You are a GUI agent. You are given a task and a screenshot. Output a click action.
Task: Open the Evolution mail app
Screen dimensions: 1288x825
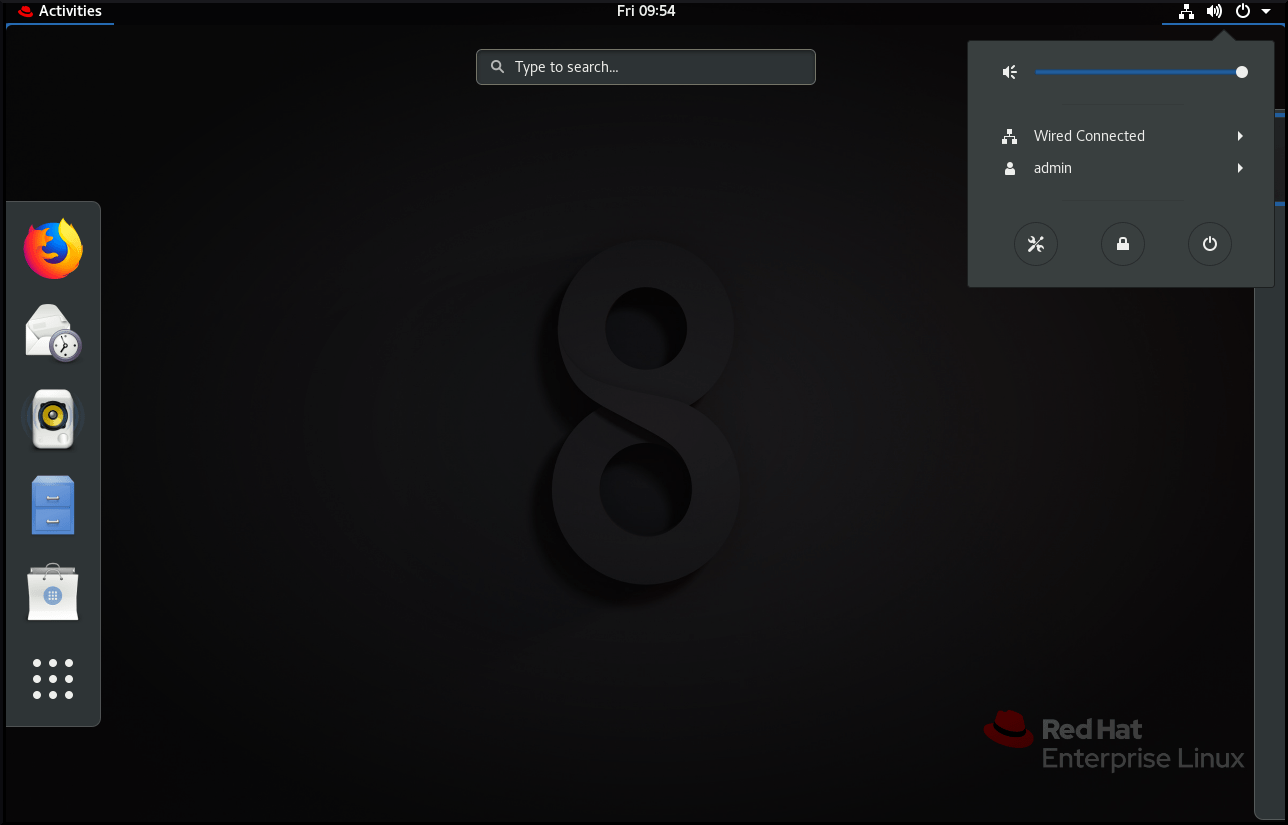(52, 332)
